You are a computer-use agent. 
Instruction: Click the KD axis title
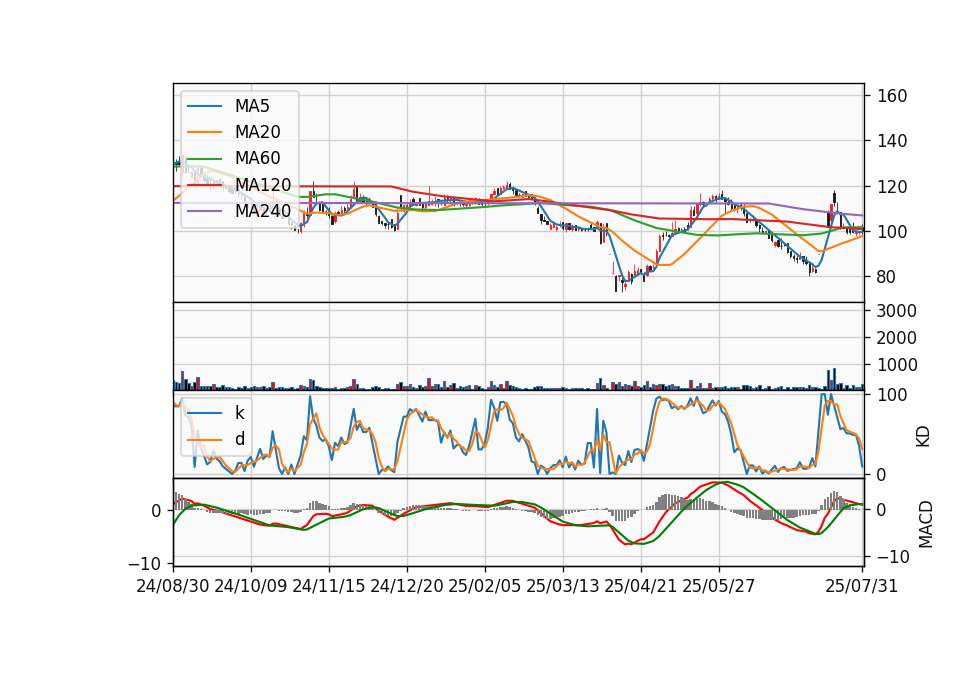[923, 436]
